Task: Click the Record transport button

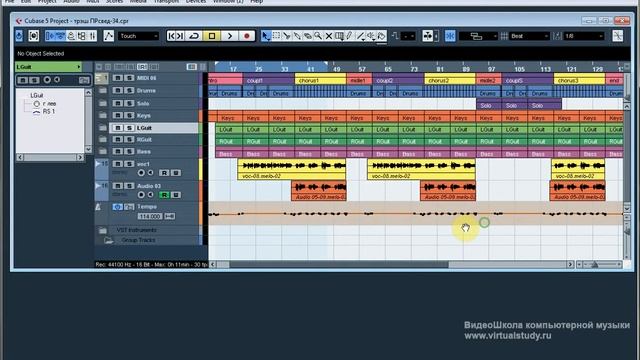Action: click(x=247, y=36)
